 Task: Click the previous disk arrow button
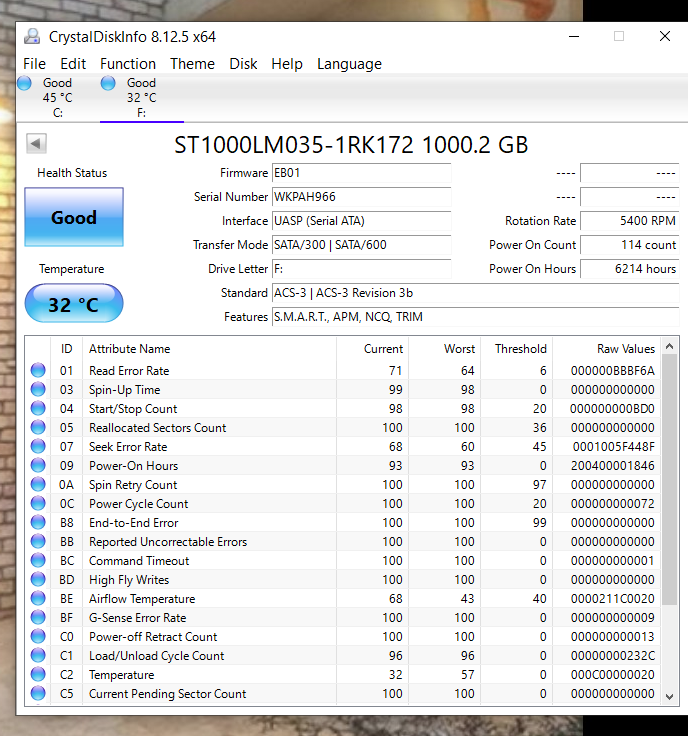click(36, 144)
